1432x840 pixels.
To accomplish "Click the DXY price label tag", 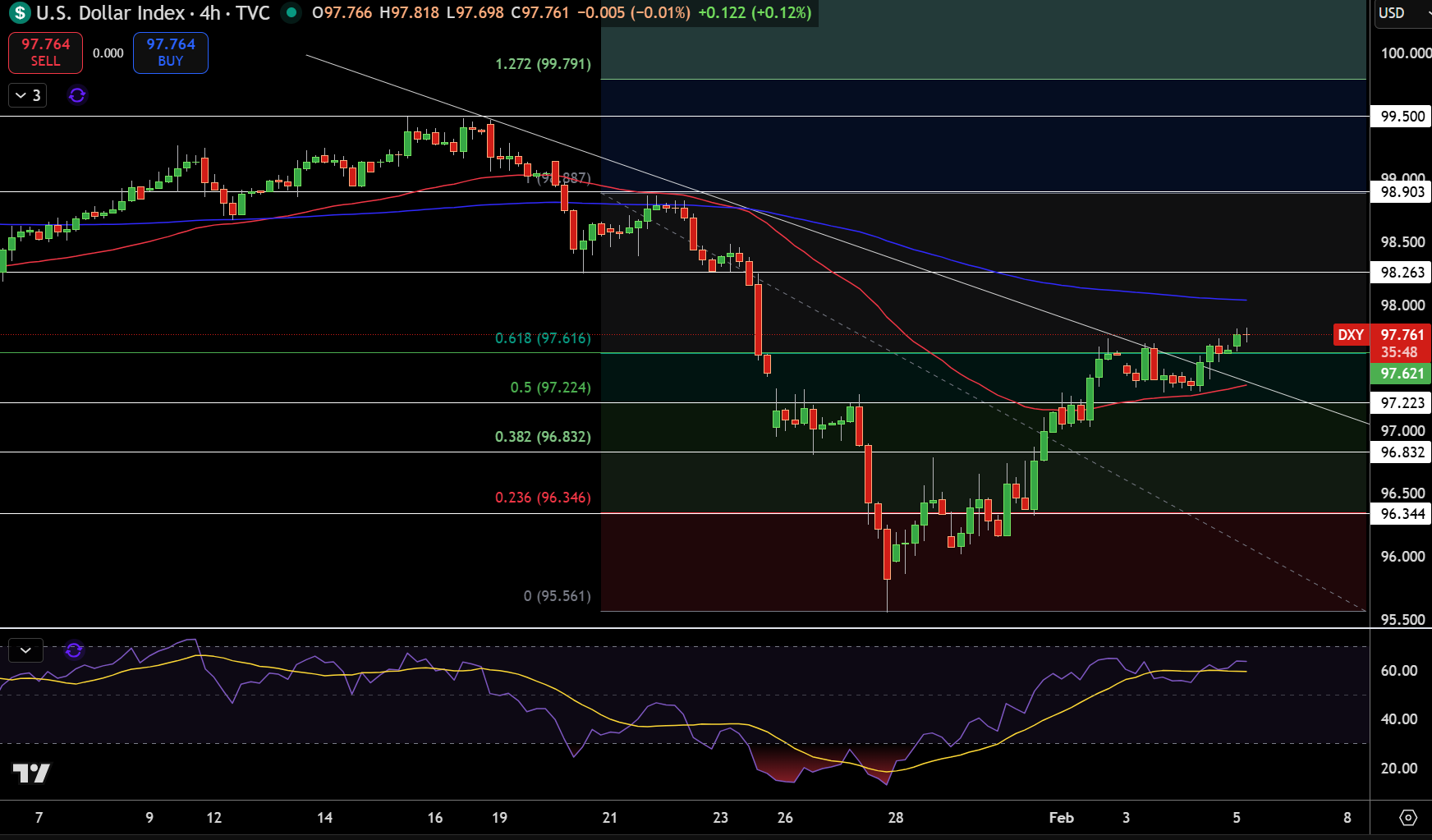I will tap(1351, 334).
